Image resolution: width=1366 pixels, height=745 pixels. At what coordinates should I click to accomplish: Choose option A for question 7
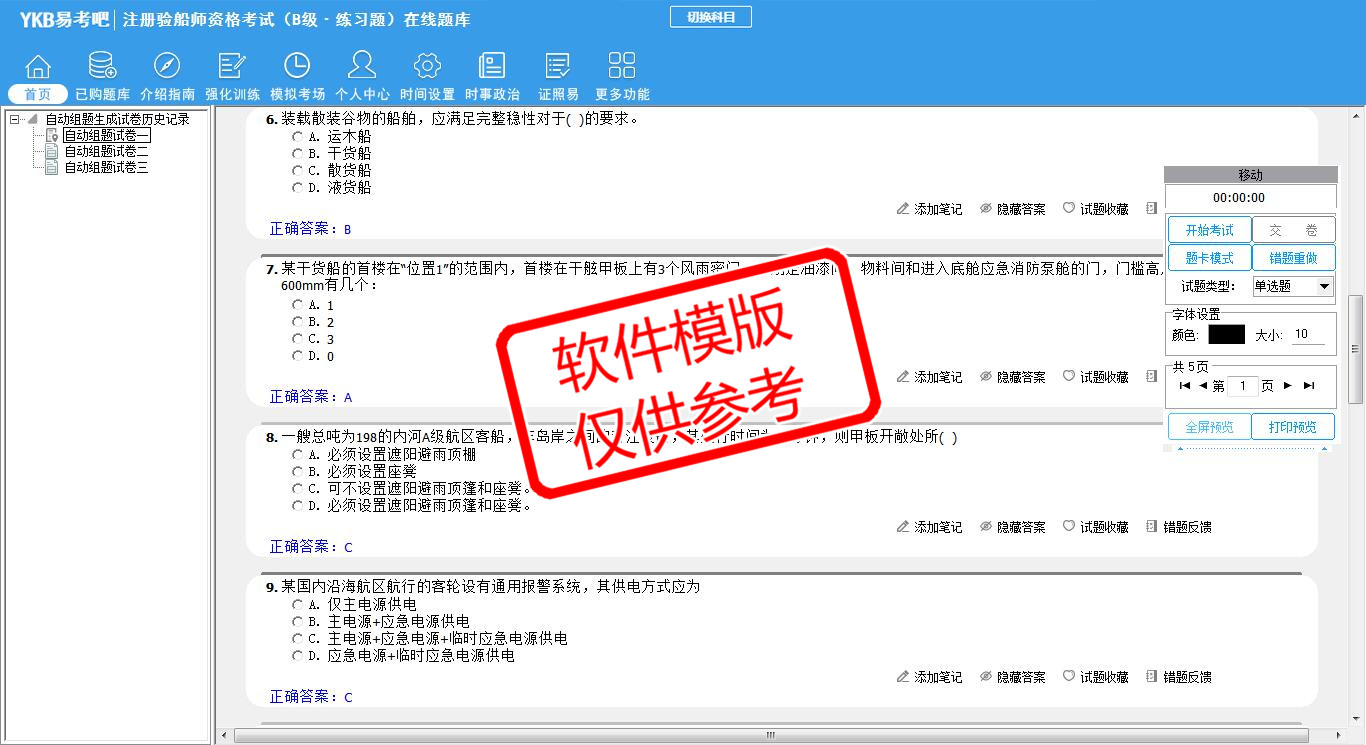[298, 305]
